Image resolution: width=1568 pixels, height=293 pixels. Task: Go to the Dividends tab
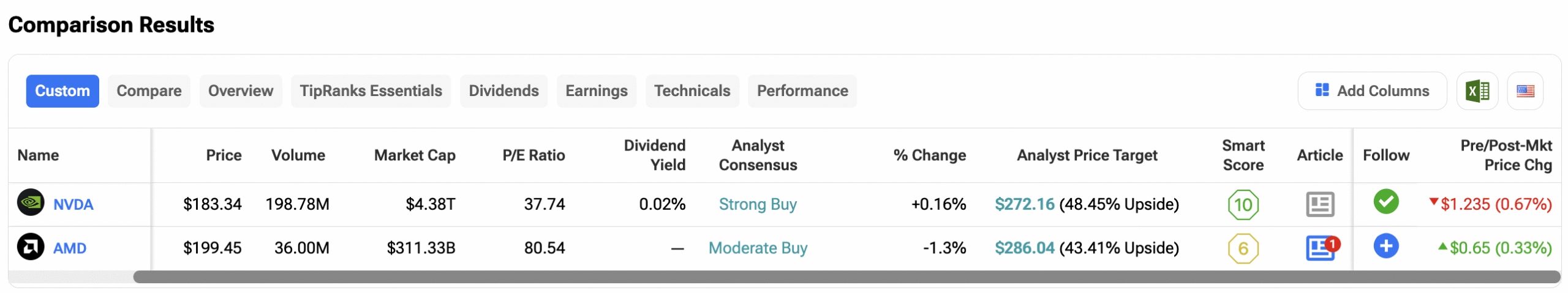pos(503,91)
